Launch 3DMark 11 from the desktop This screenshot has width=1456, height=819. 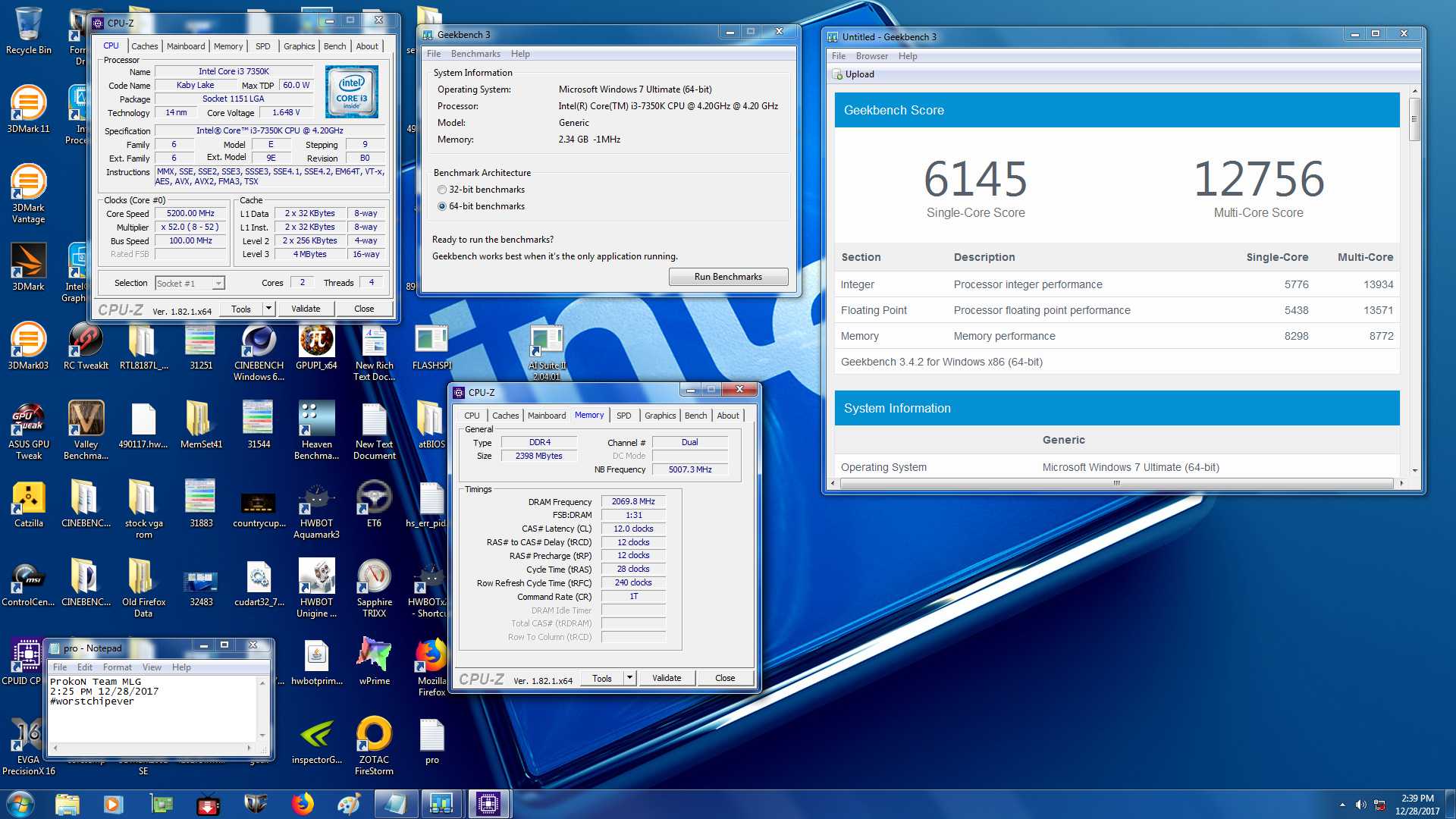[x=29, y=109]
